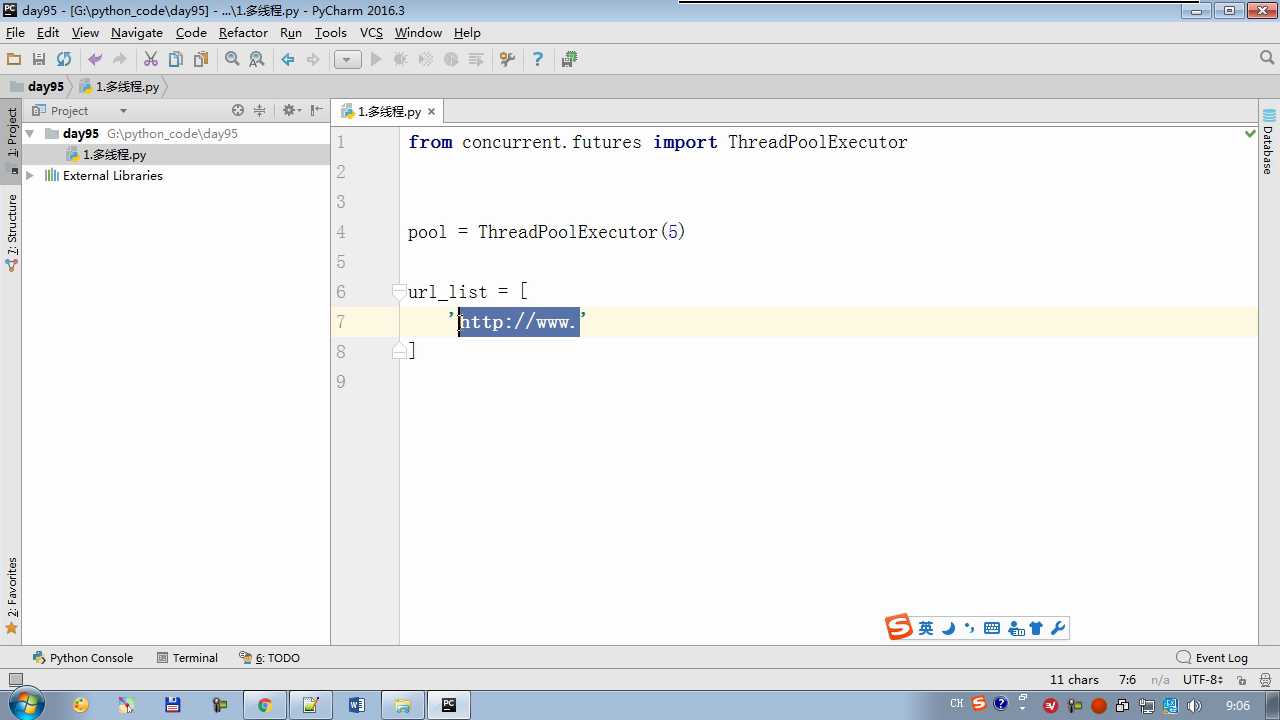Change the UTF-8 file encoding
The height and width of the screenshot is (720, 1280).
coord(1202,680)
